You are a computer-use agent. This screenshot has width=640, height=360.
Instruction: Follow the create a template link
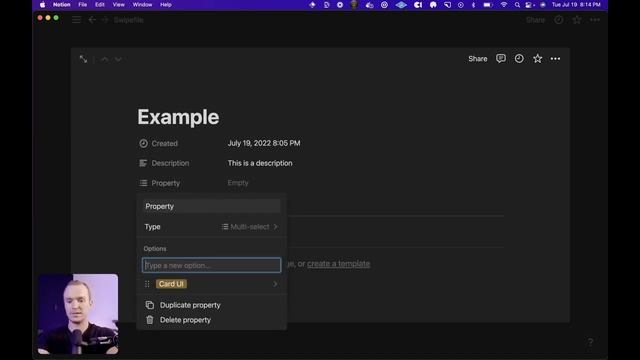338,264
